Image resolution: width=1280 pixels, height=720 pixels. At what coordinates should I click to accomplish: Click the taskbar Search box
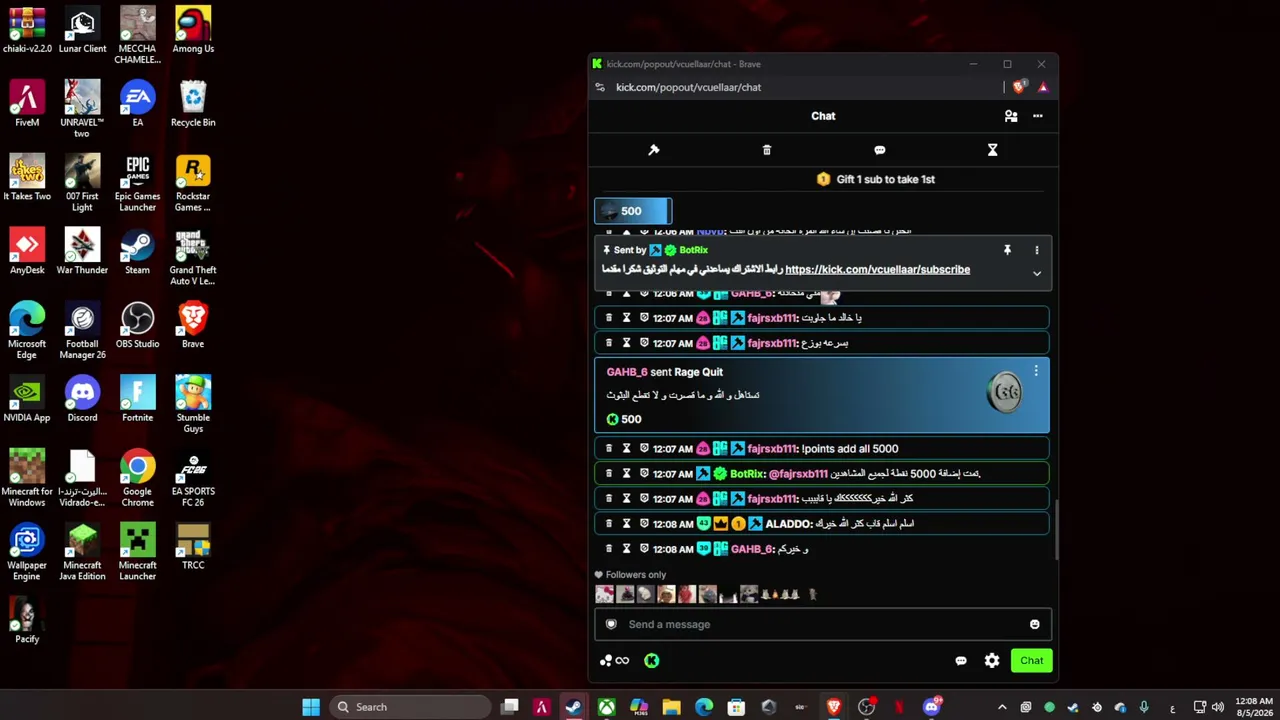coord(412,707)
